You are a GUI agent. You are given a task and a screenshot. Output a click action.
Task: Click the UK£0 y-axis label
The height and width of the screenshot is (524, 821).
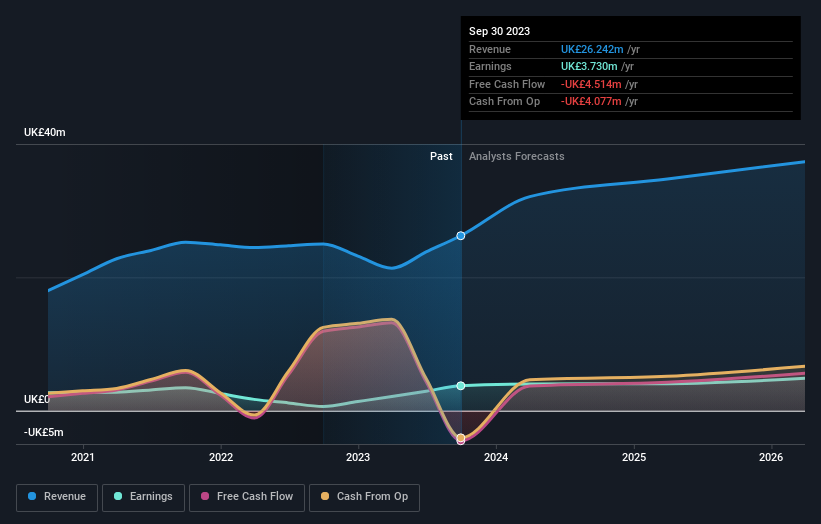37,399
